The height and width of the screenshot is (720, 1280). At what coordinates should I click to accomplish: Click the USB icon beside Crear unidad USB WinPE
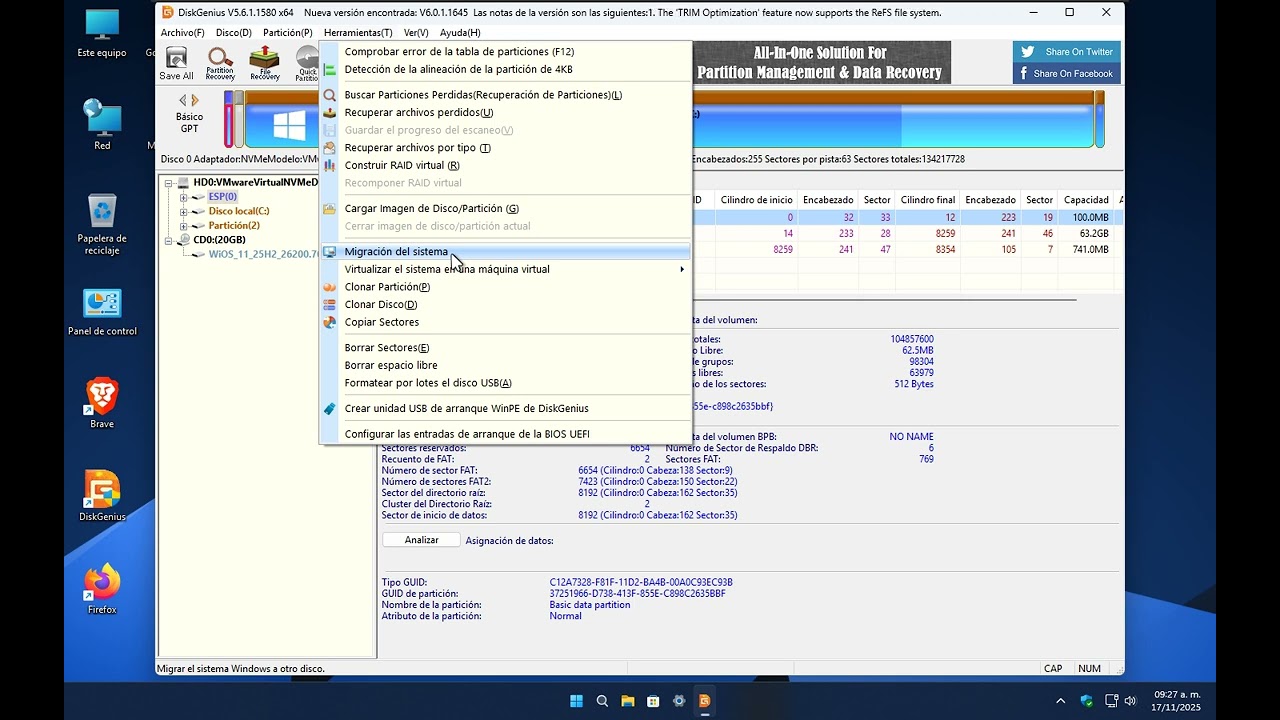330,409
